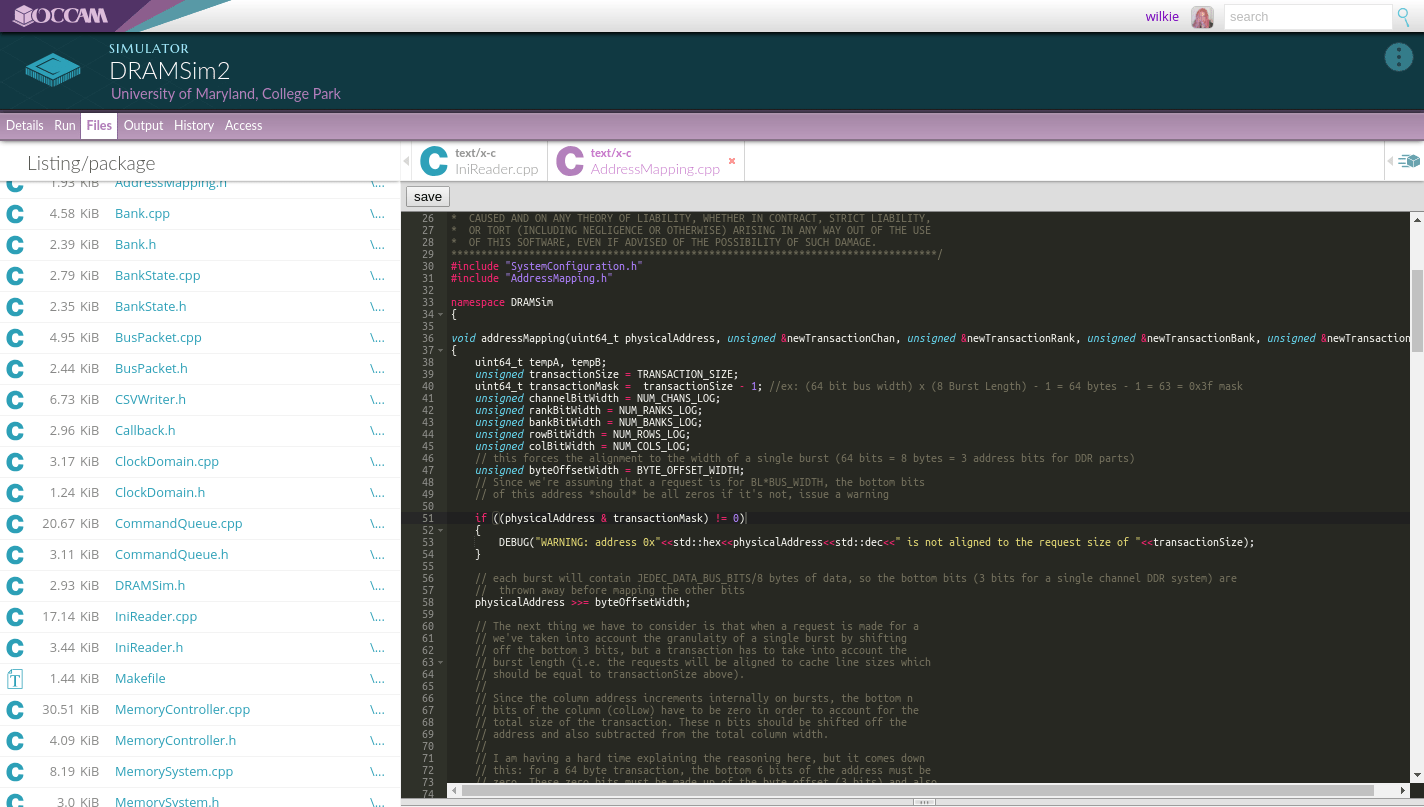This screenshot has height=807, width=1424.
Task: Open the Output tab
Action: click(143, 125)
